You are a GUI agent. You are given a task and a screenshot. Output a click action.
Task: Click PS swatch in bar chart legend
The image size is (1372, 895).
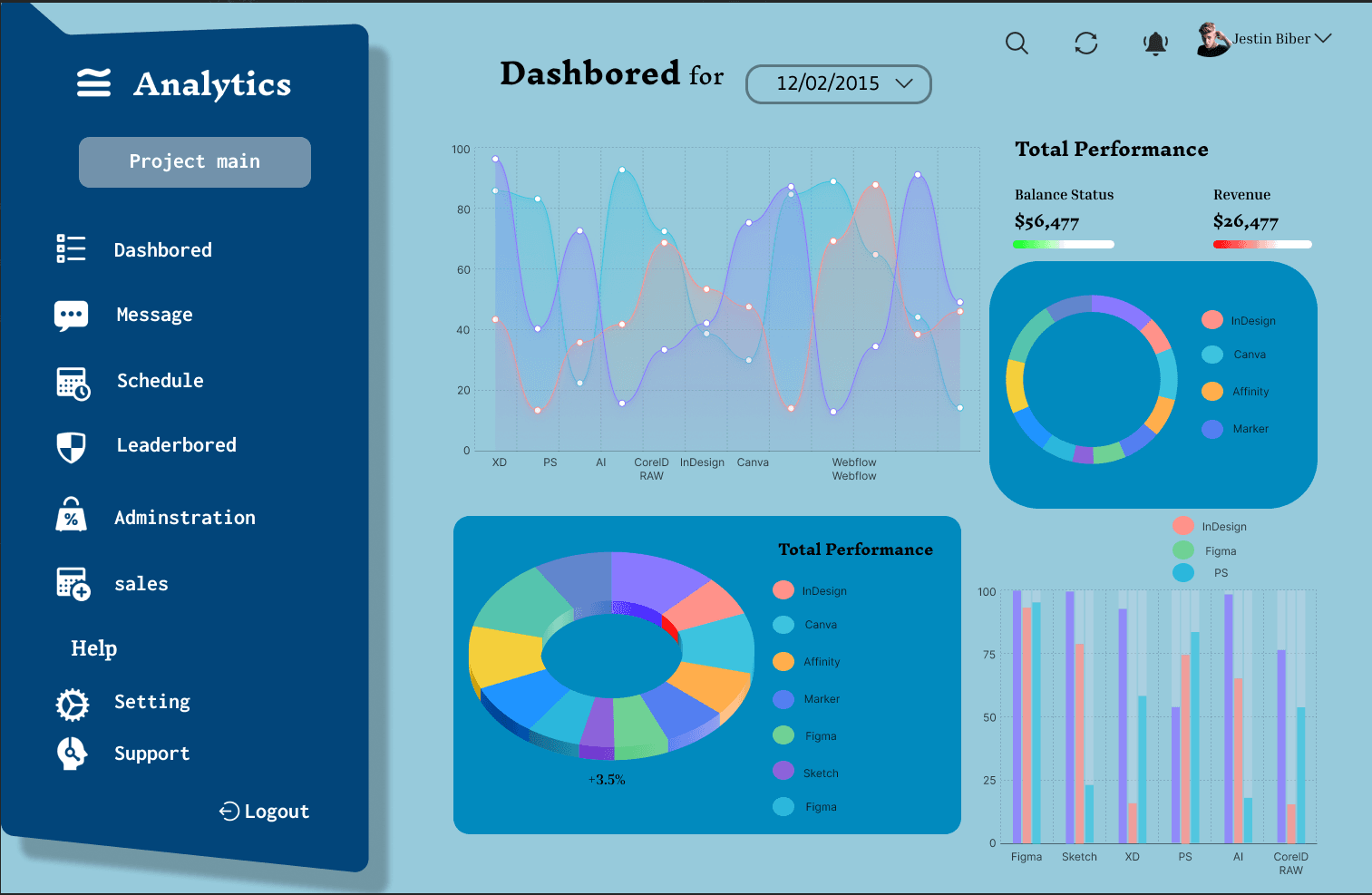(1183, 572)
